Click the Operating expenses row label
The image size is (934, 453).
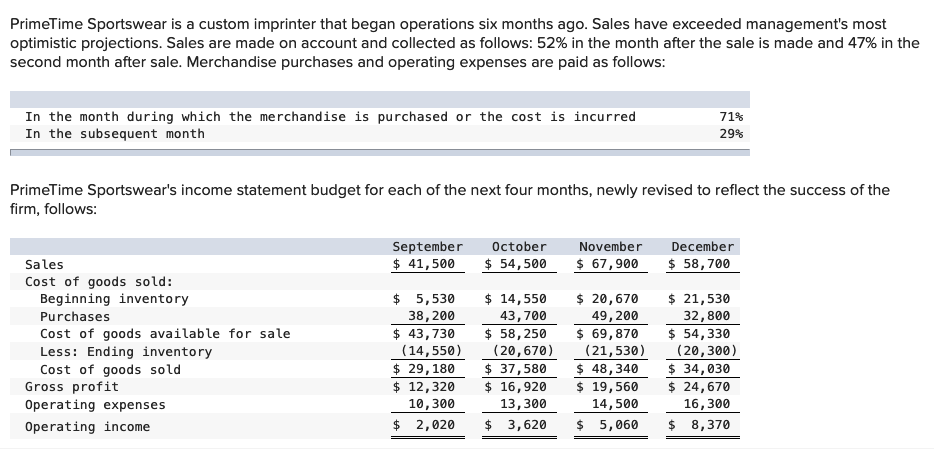pos(95,405)
